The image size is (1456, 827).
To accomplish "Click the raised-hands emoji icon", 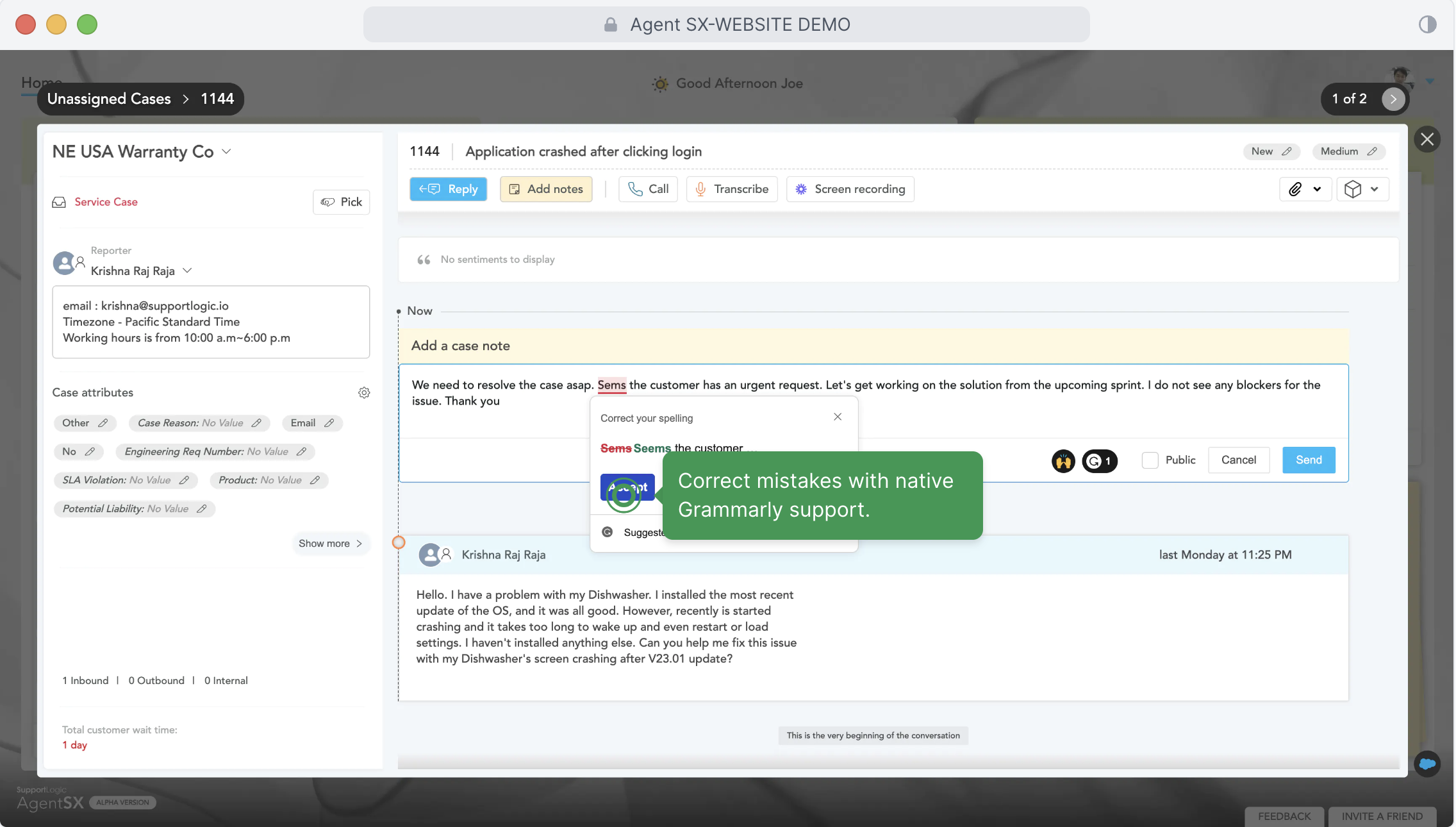I will [x=1064, y=461].
